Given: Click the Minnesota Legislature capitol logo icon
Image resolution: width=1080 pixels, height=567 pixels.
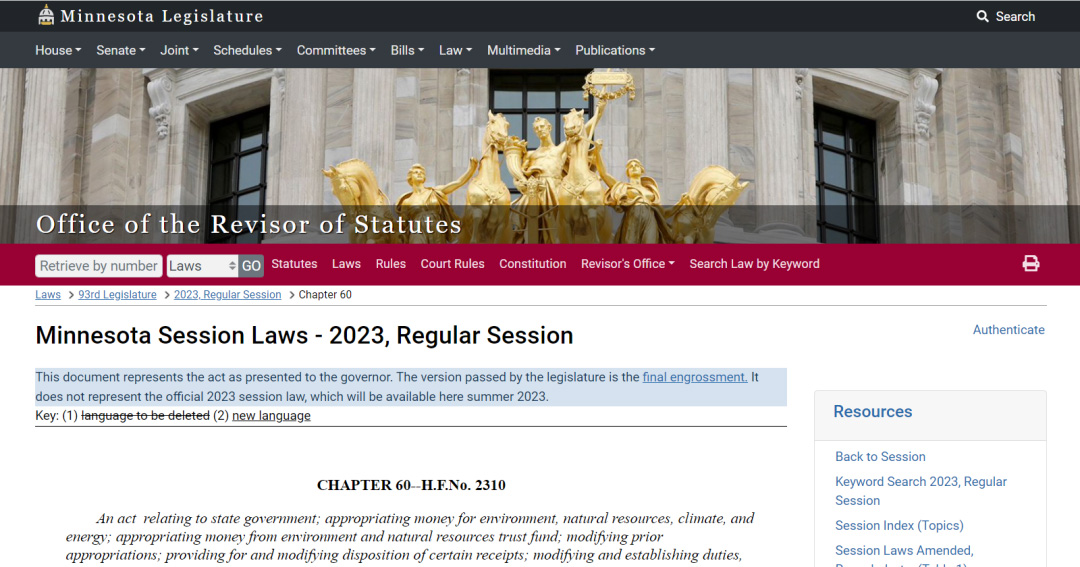Looking at the screenshot, I should 46,15.
